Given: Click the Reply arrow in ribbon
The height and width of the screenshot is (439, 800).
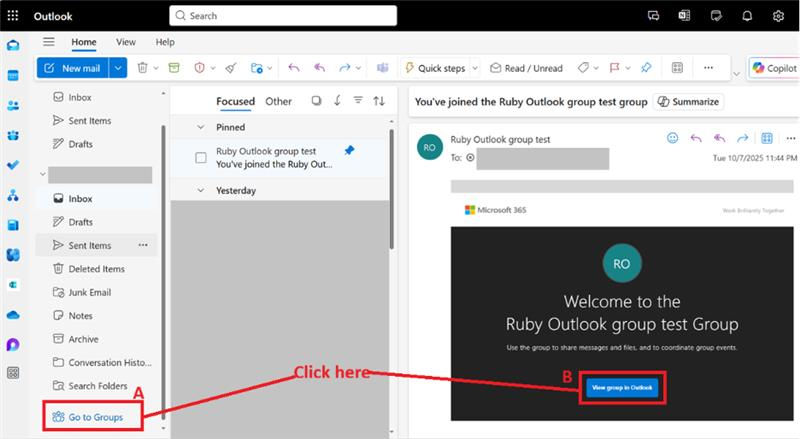Looking at the screenshot, I should point(294,67).
